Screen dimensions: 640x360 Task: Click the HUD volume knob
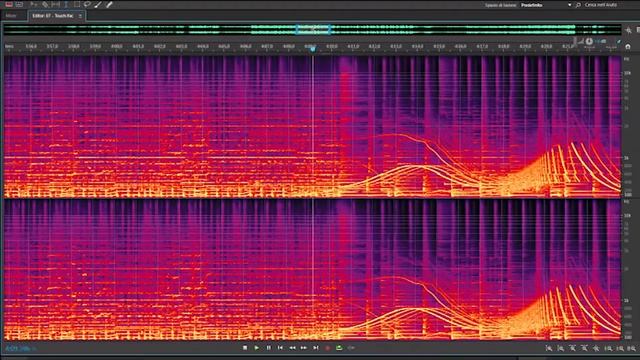click(589, 41)
